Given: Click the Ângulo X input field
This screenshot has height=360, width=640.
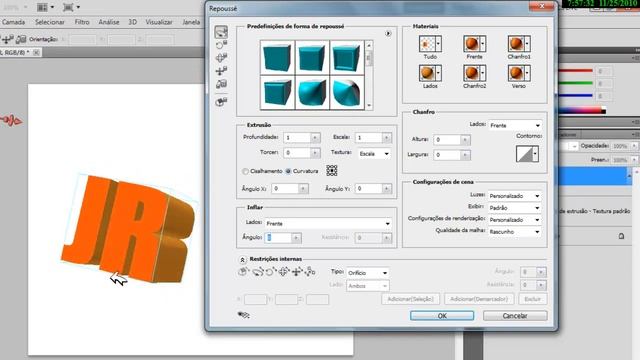Looking at the screenshot, I should 285,189.
